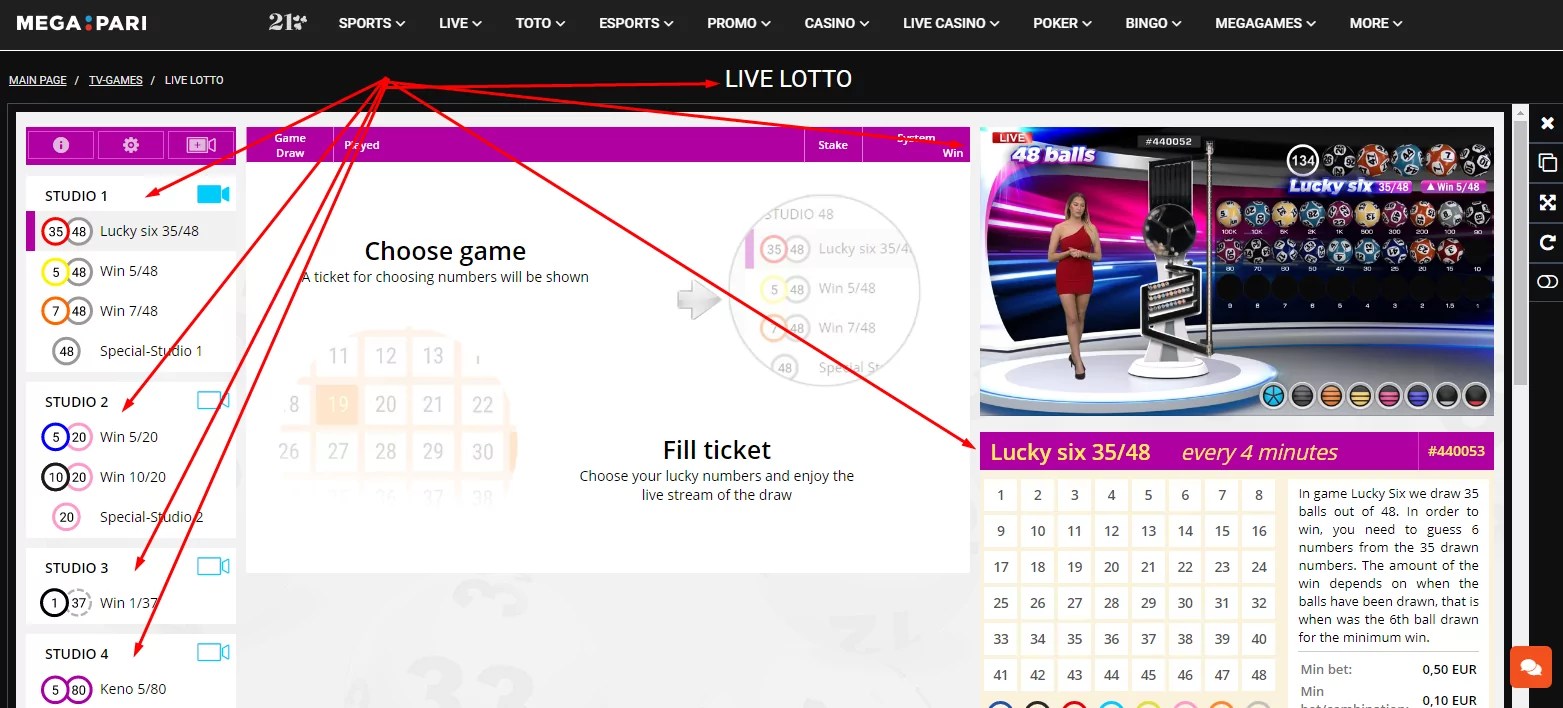Click the overlapping windows icon in sidebar
1563x708 pixels.
point(1547,162)
